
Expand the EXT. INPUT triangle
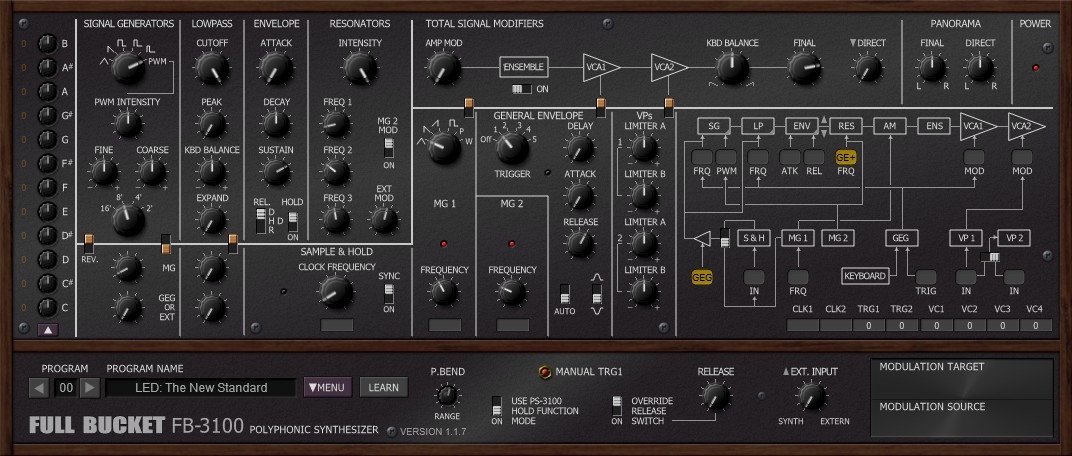point(786,372)
